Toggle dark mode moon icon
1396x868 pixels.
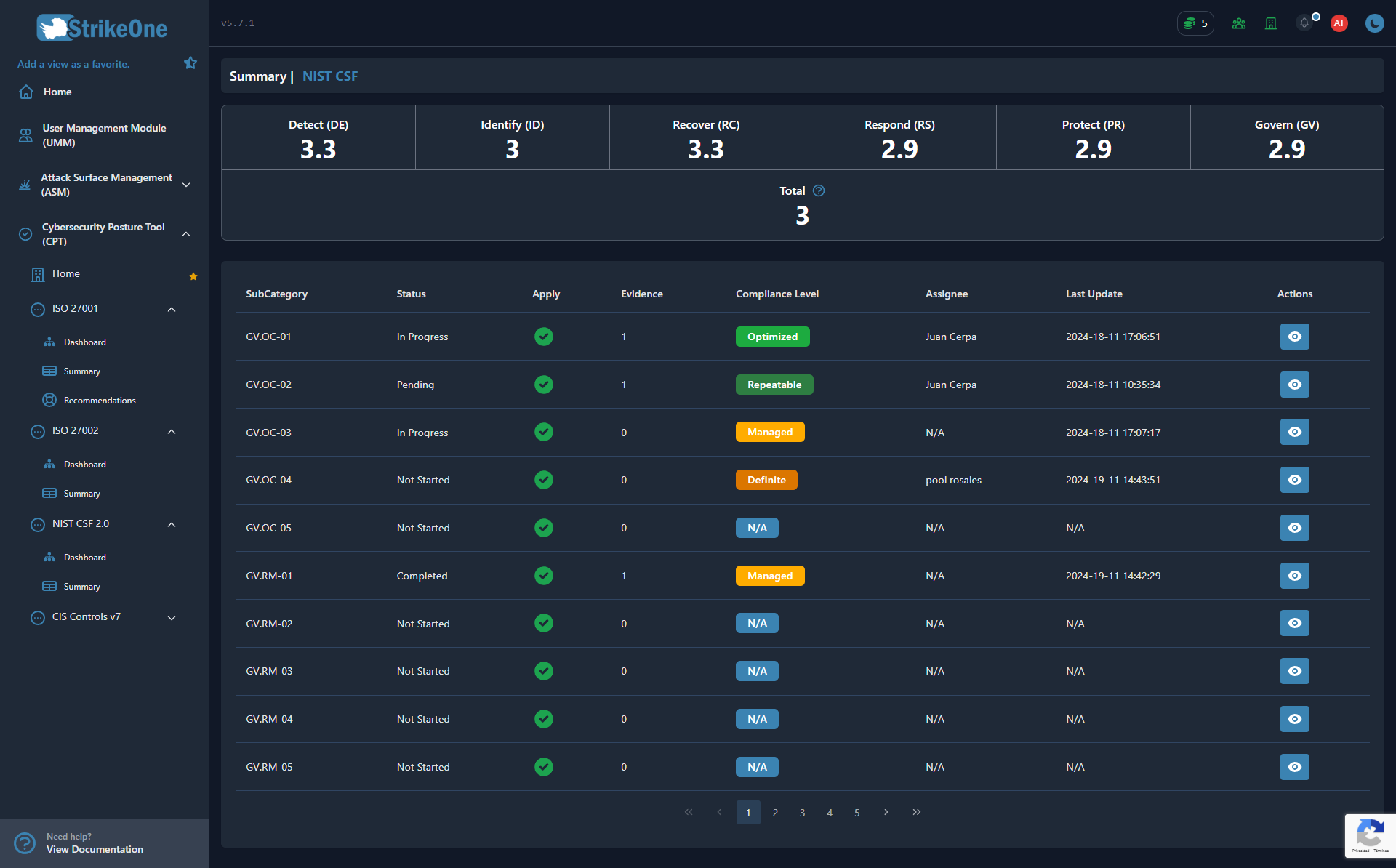(1374, 23)
